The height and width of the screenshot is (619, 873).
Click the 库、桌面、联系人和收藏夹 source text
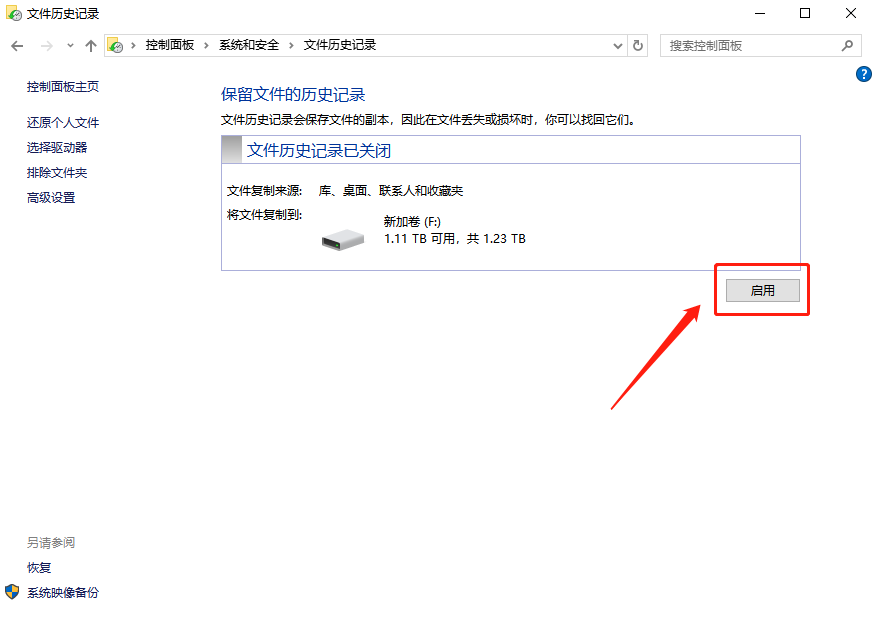click(x=391, y=191)
